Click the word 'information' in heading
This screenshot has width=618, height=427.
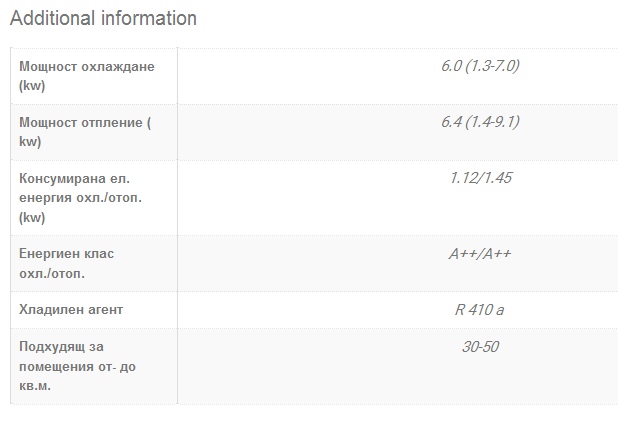[x=149, y=19]
